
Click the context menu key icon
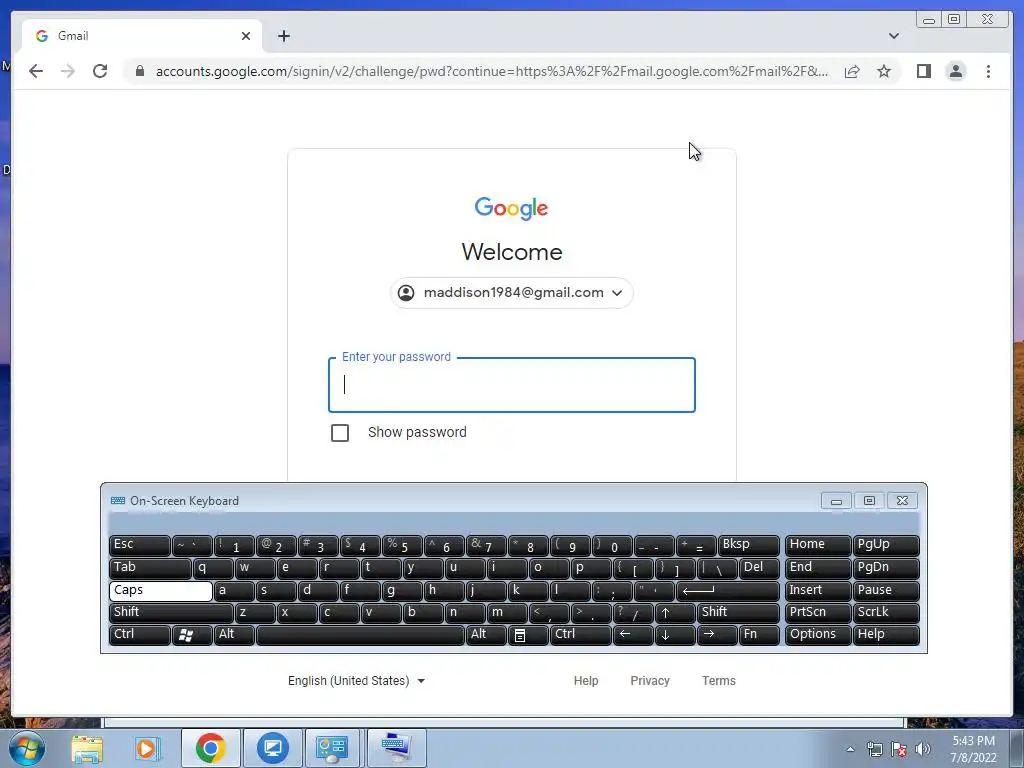coord(528,635)
